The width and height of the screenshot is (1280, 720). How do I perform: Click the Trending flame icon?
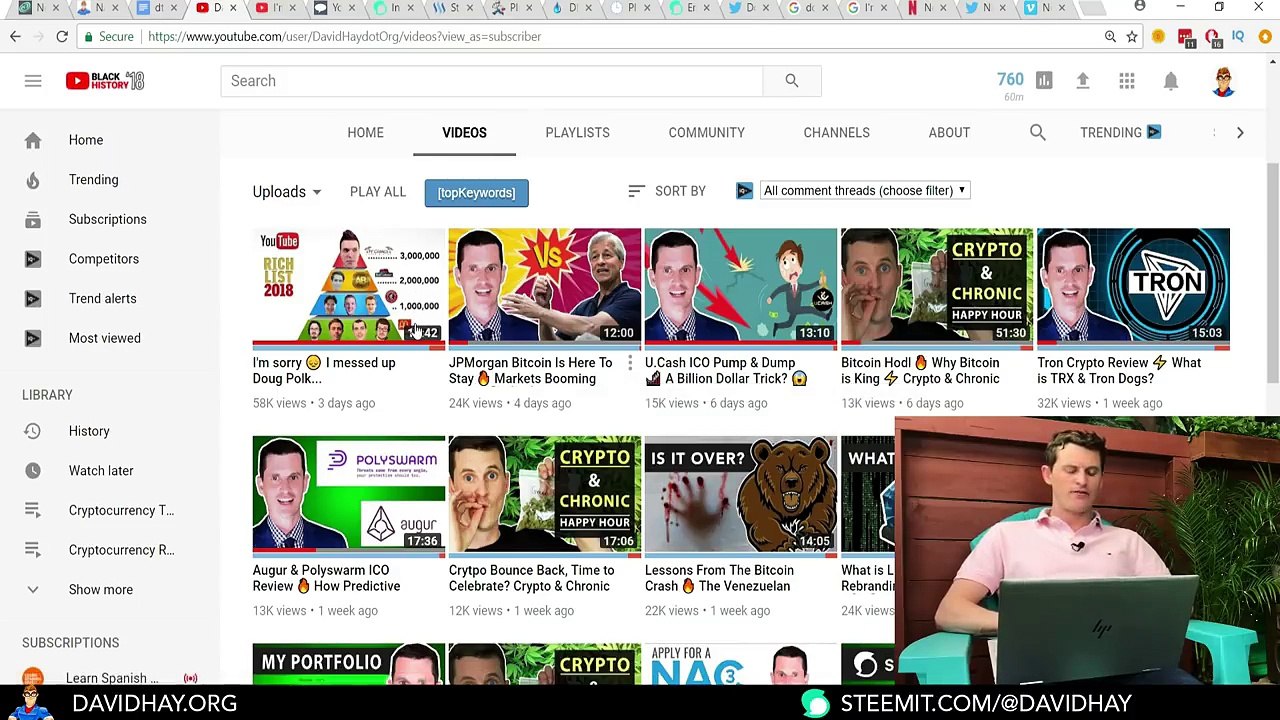33,180
